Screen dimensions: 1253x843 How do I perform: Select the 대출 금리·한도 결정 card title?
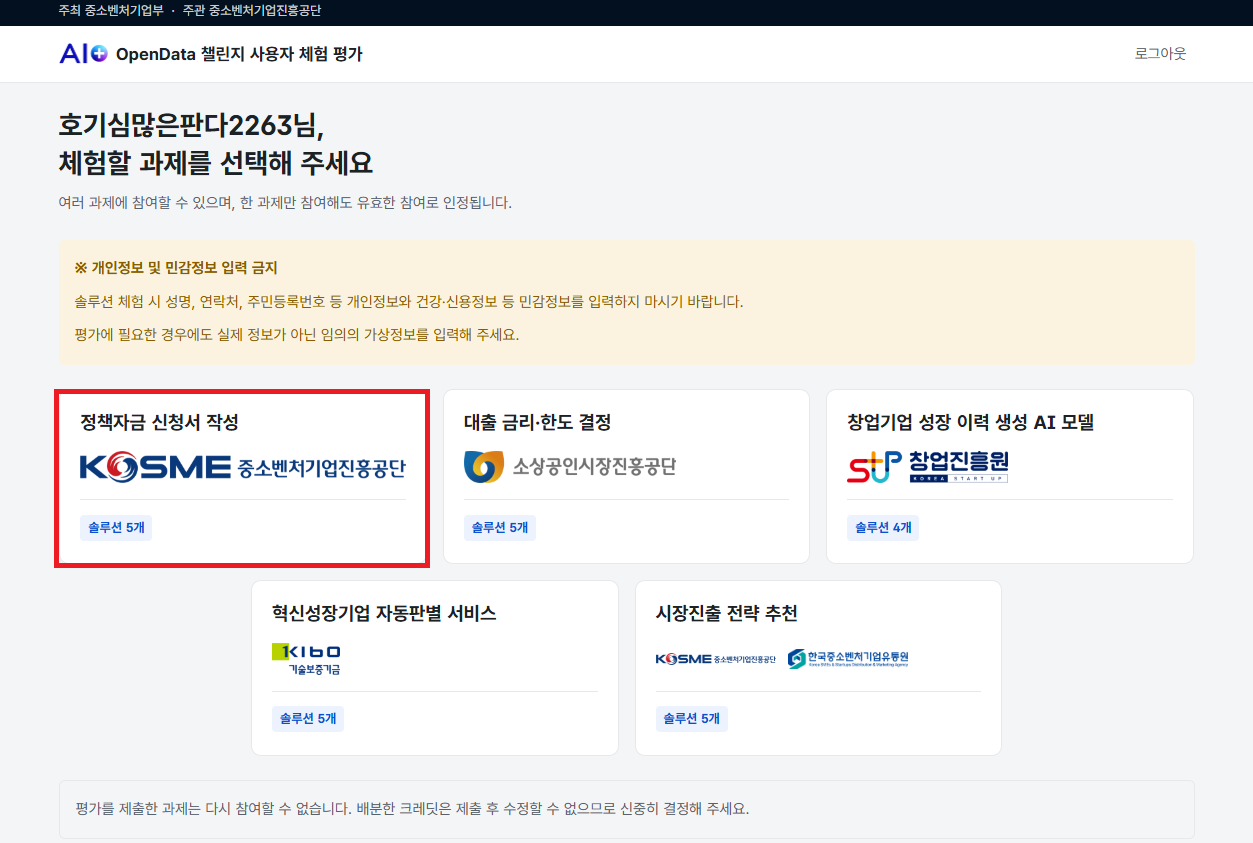[537, 422]
